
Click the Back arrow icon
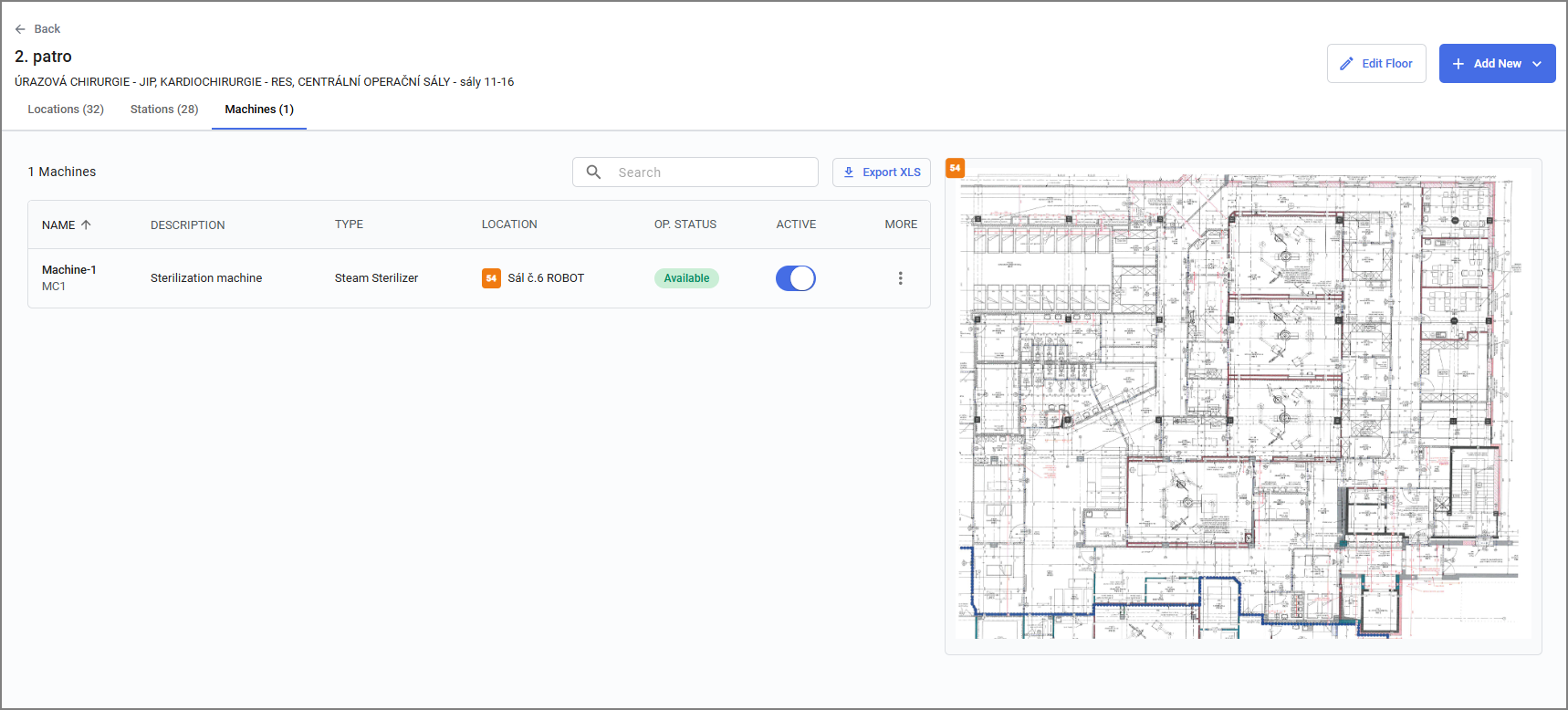point(20,29)
